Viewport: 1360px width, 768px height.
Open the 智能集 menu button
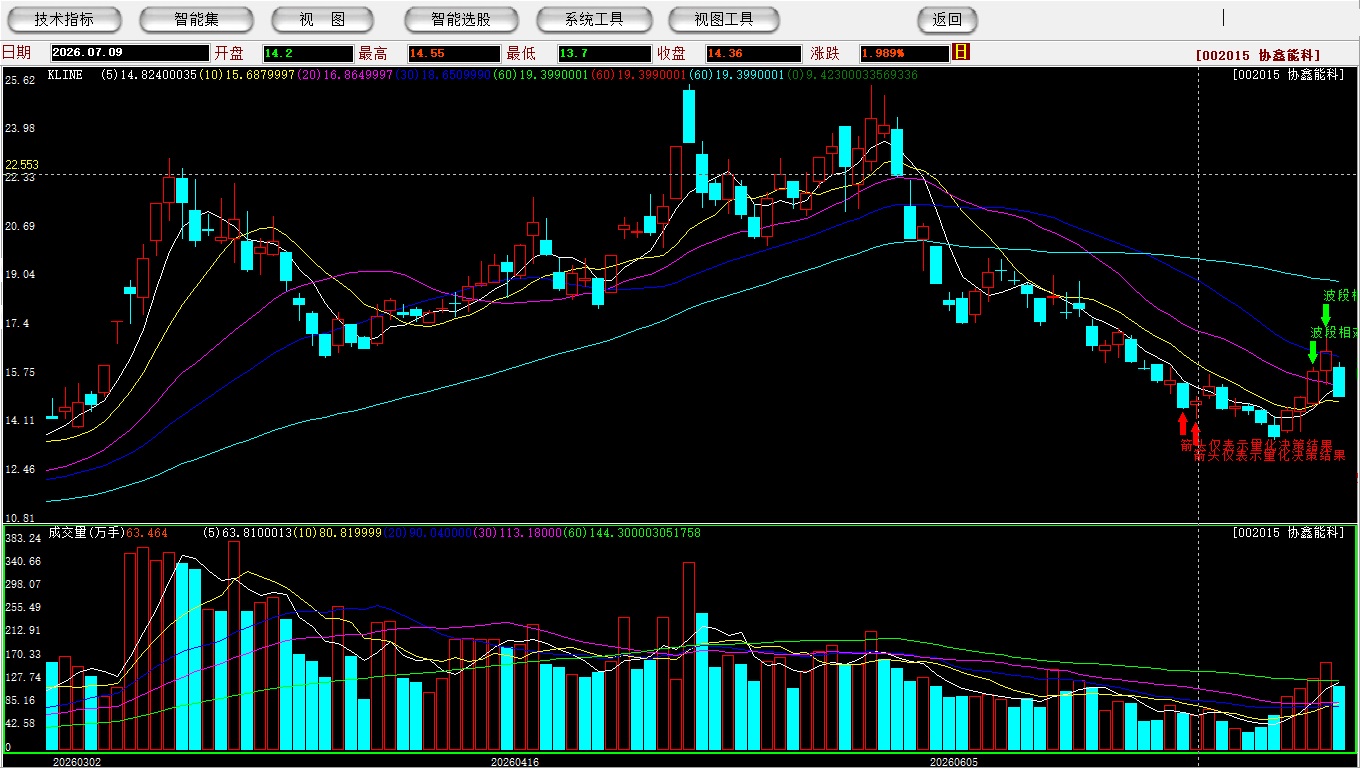196,19
